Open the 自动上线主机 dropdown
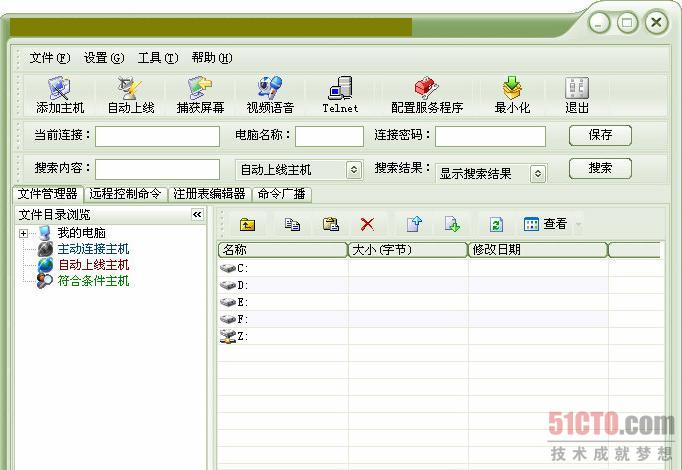This screenshot has width=682, height=470. (x=354, y=170)
